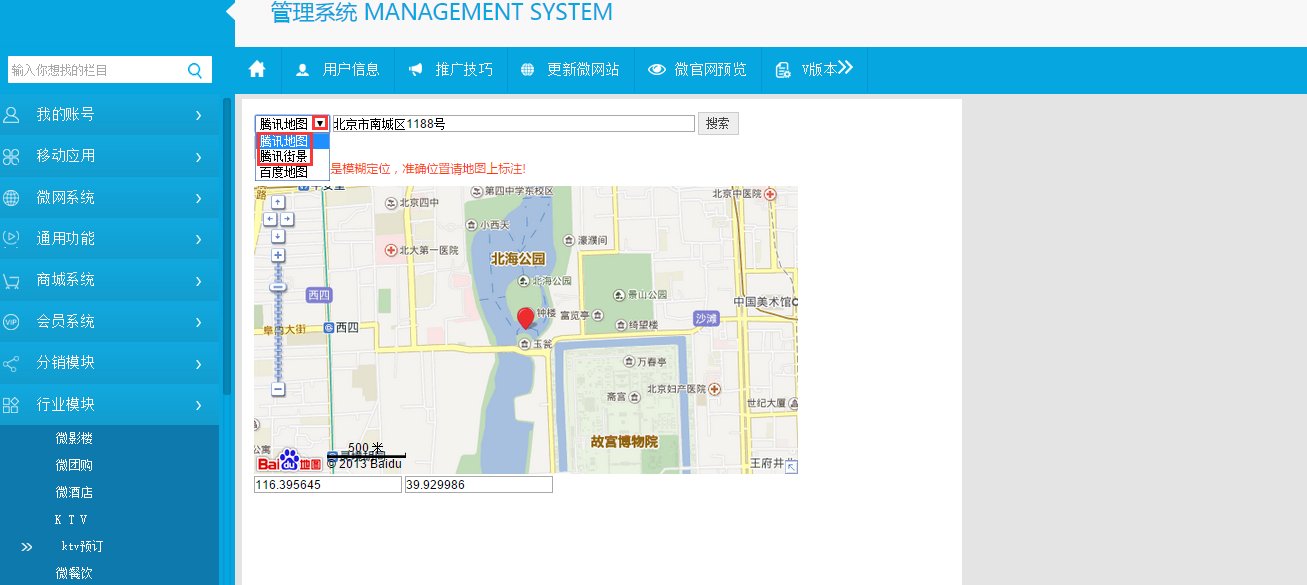Open the map provider dropdown arrow
Screen dimensions: 1307x585
coord(319,123)
